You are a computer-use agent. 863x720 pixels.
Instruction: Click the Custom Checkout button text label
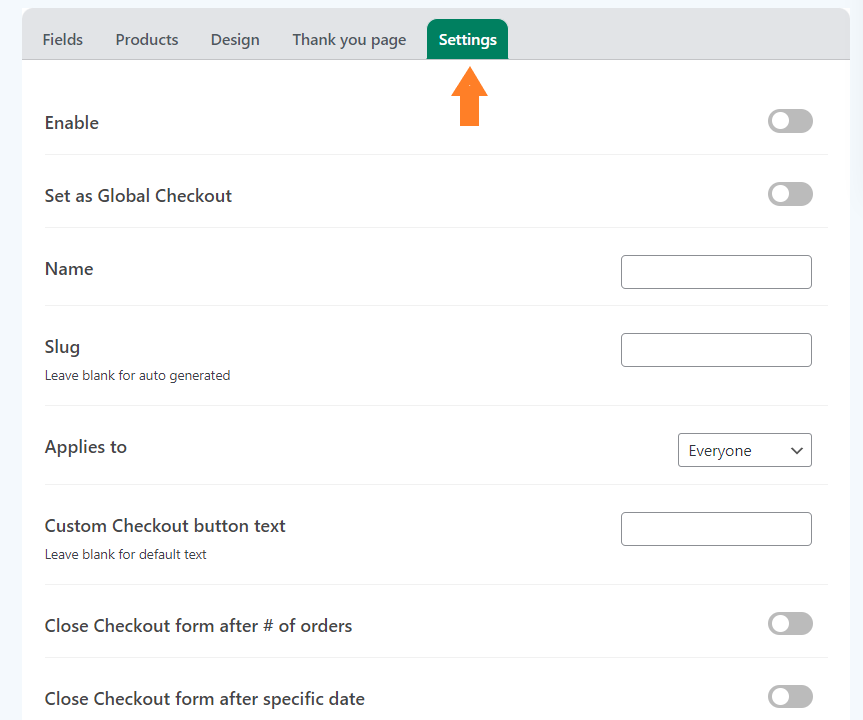(165, 526)
